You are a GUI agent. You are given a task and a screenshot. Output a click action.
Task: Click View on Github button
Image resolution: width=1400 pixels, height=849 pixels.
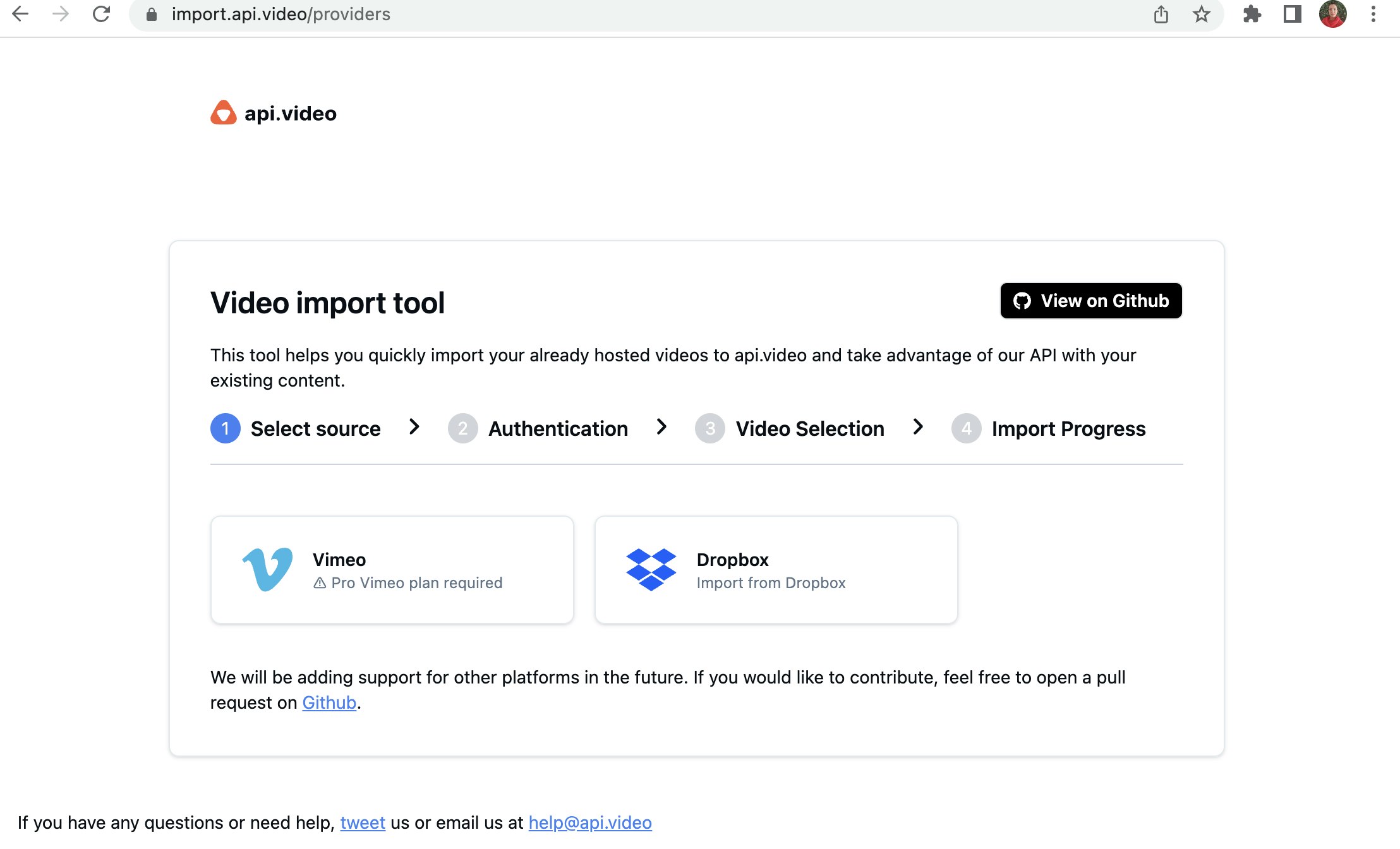point(1091,301)
